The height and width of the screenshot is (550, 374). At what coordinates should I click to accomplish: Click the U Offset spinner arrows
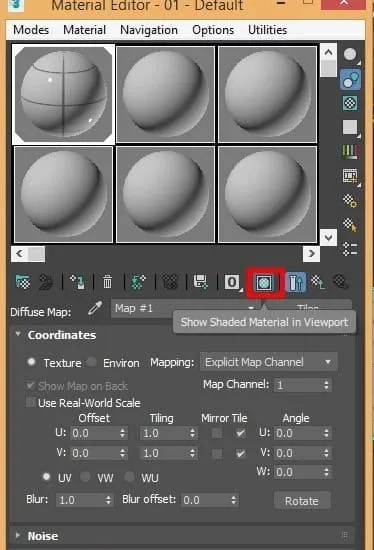tap(122, 433)
